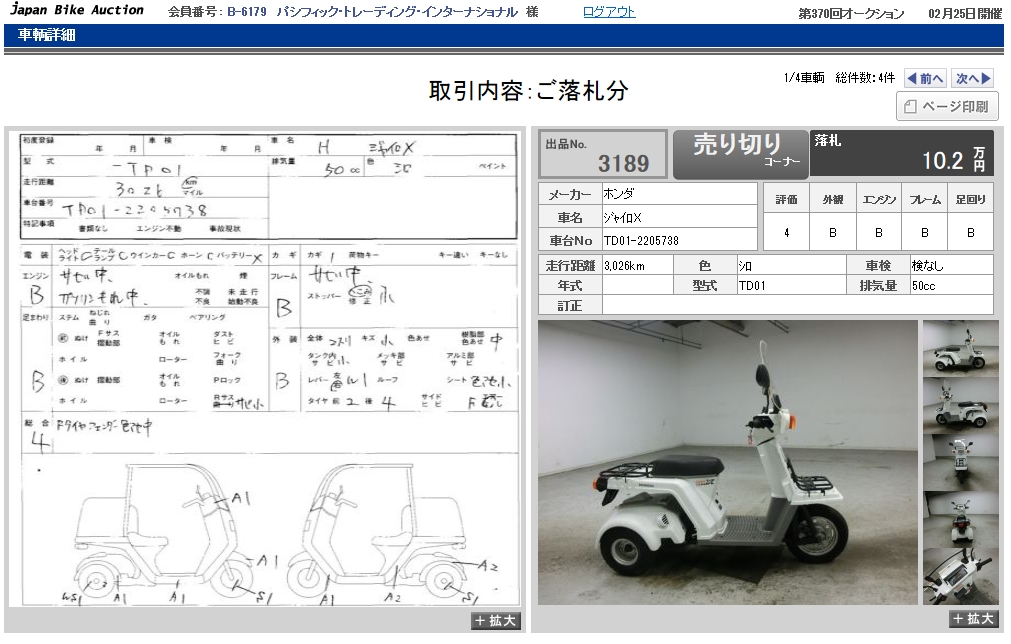Enlarge the inspection sheet with 拡大

click(496, 621)
